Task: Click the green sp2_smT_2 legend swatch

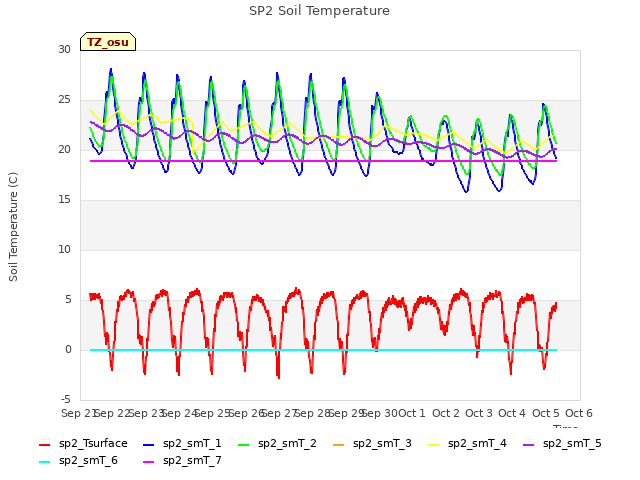Action: pos(244,444)
